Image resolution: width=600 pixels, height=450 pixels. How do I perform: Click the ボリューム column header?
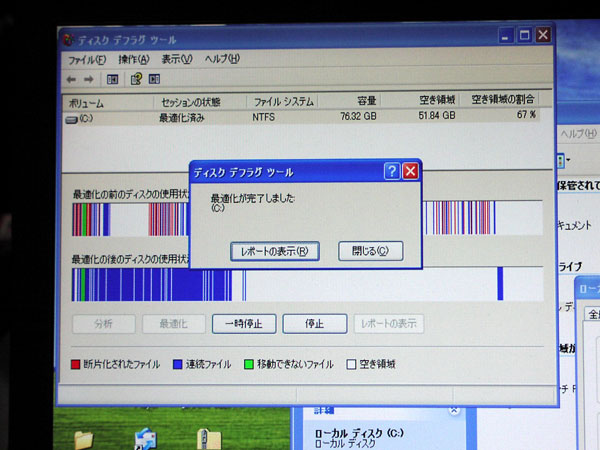click(x=108, y=103)
